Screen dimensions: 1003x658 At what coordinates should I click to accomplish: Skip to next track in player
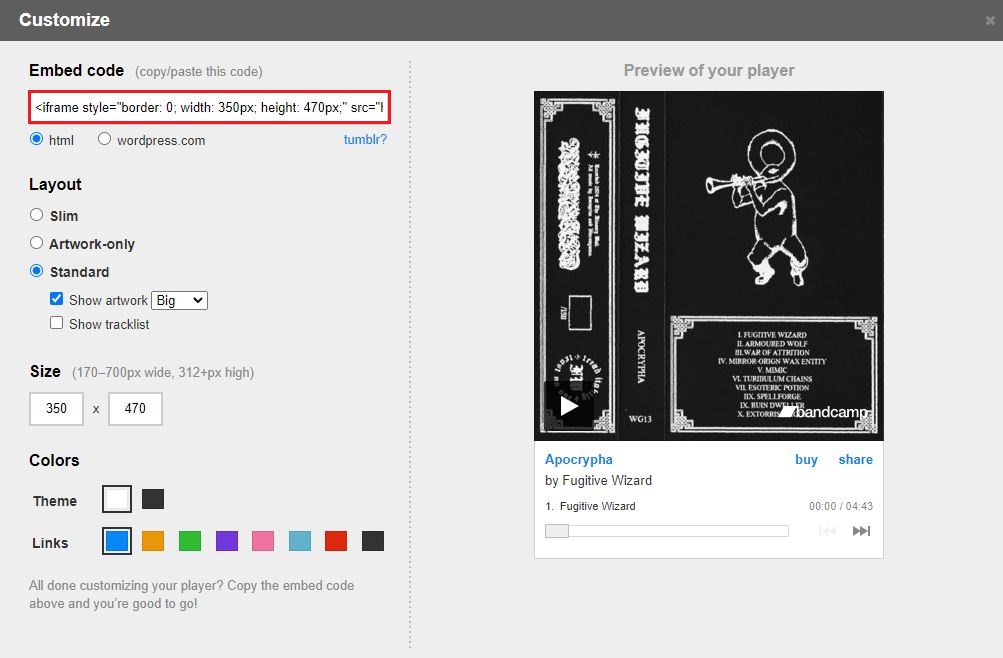tap(861, 531)
